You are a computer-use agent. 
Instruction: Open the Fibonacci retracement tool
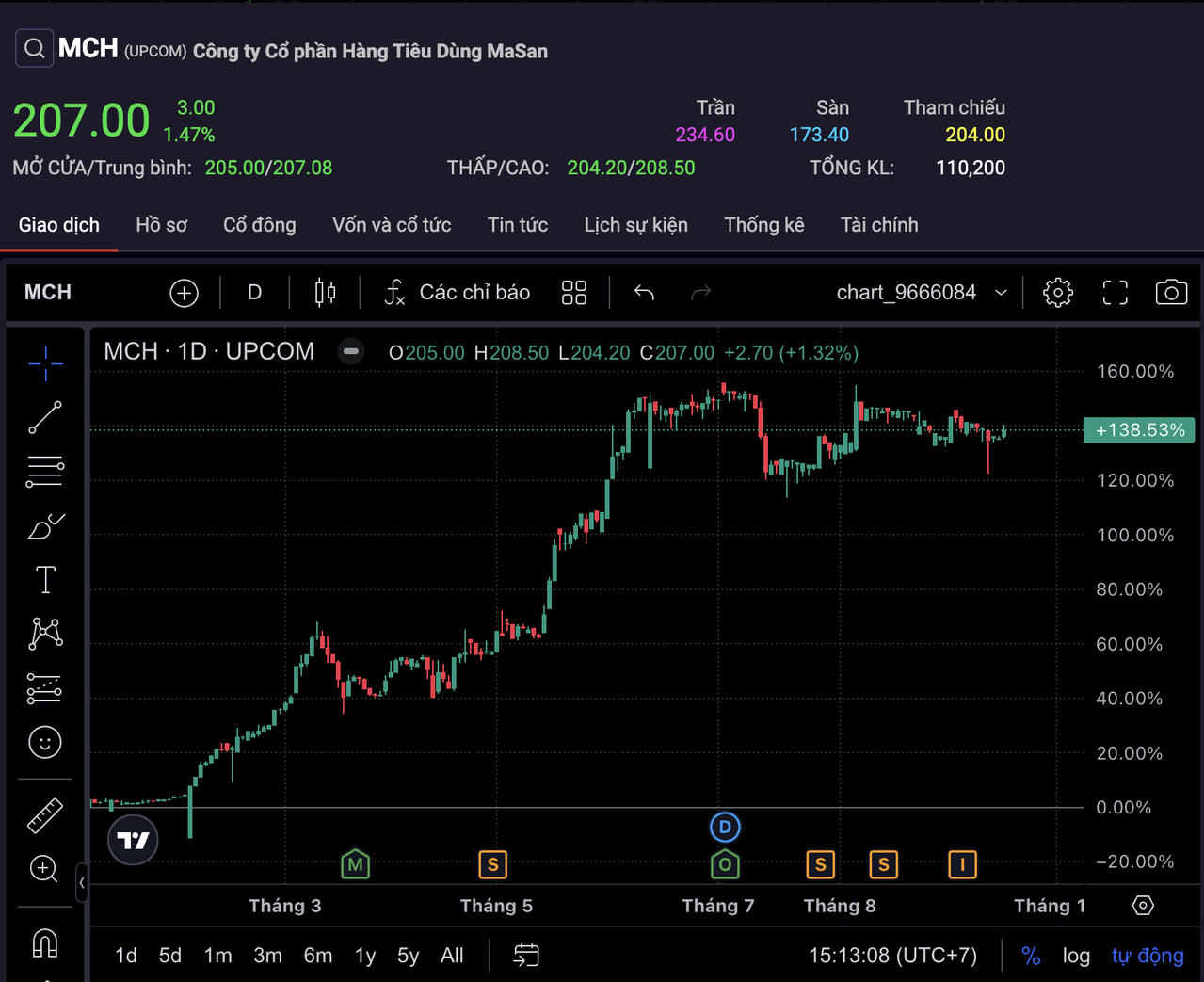[x=45, y=471]
